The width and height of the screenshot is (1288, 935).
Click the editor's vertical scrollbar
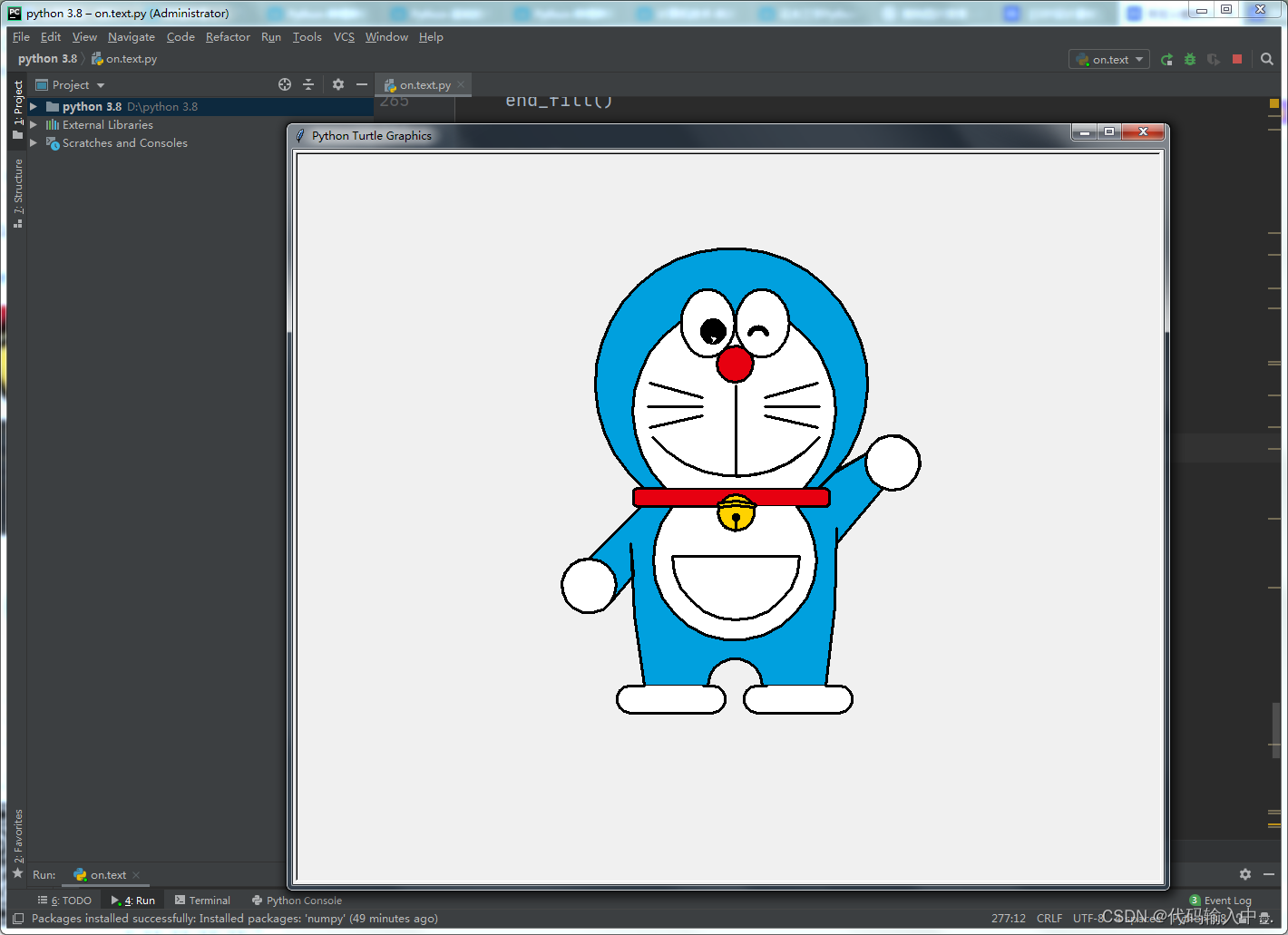1274,730
